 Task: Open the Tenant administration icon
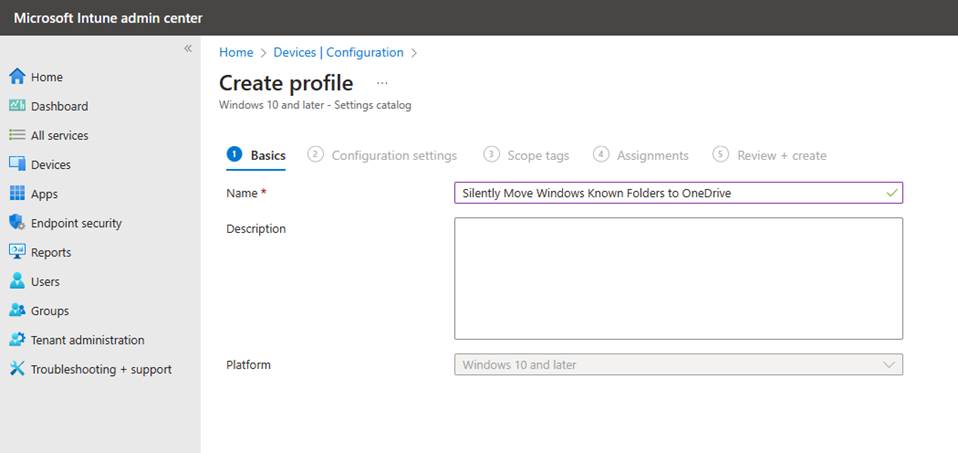[17, 340]
